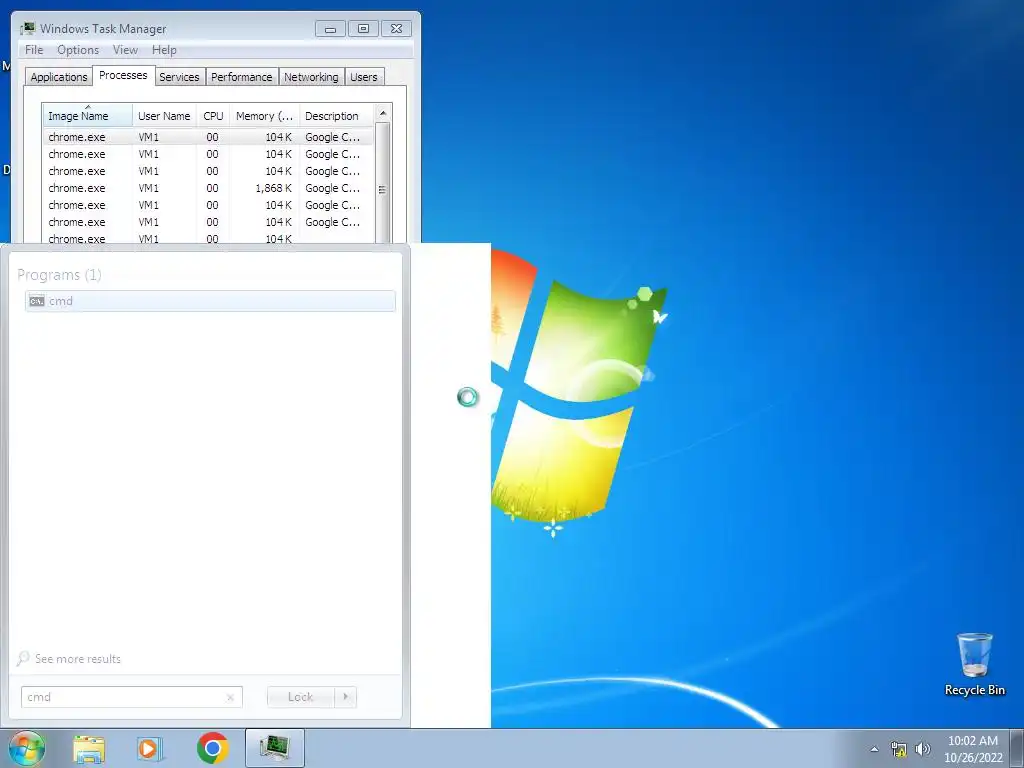Switch to the Performance tab
Image resolution: width=1024 pixels, height=768 pixels.
(242, 77)
